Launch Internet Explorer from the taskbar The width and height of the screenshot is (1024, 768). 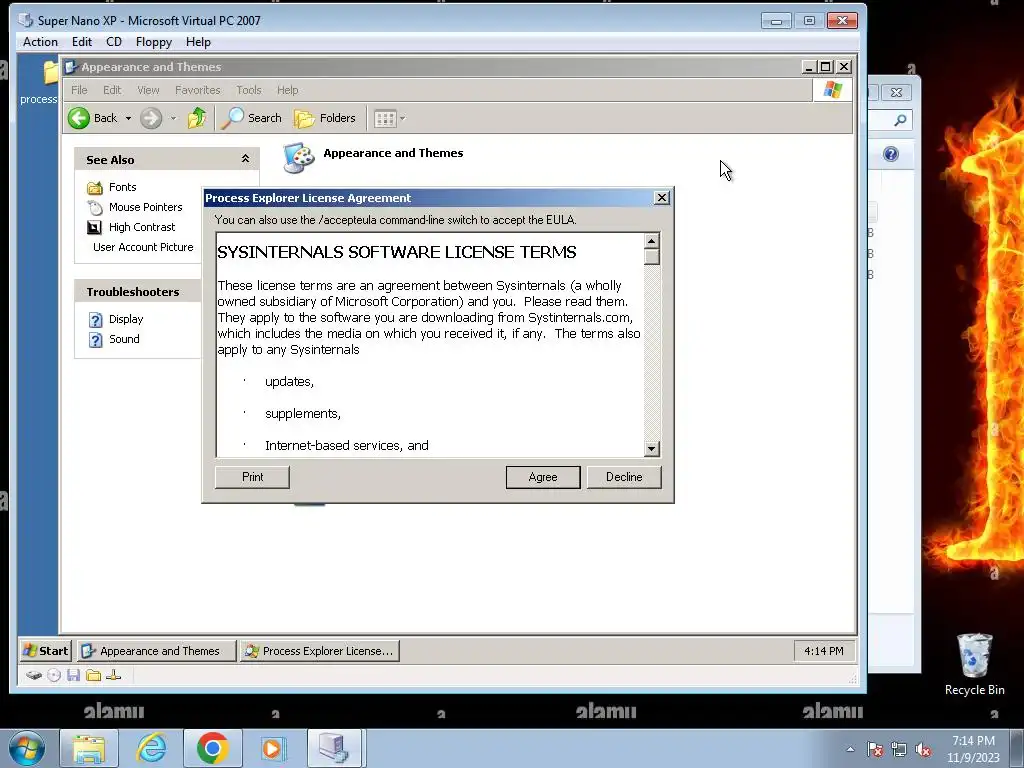point(151,748)
